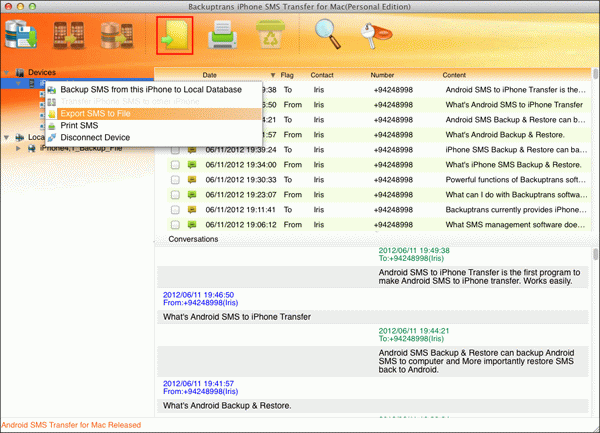
Task: Click the recycle bin delete toolbar icon
Action: pos(270,34)
